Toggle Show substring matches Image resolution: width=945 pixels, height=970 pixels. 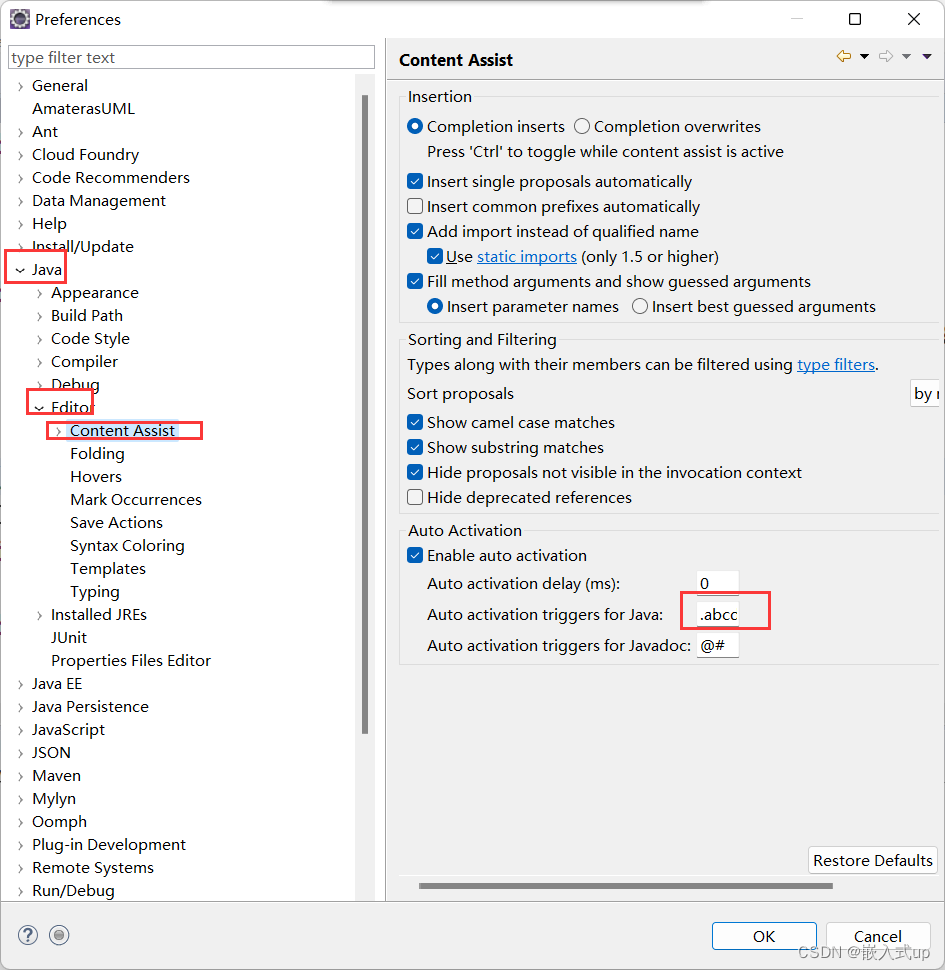point(415,447)
